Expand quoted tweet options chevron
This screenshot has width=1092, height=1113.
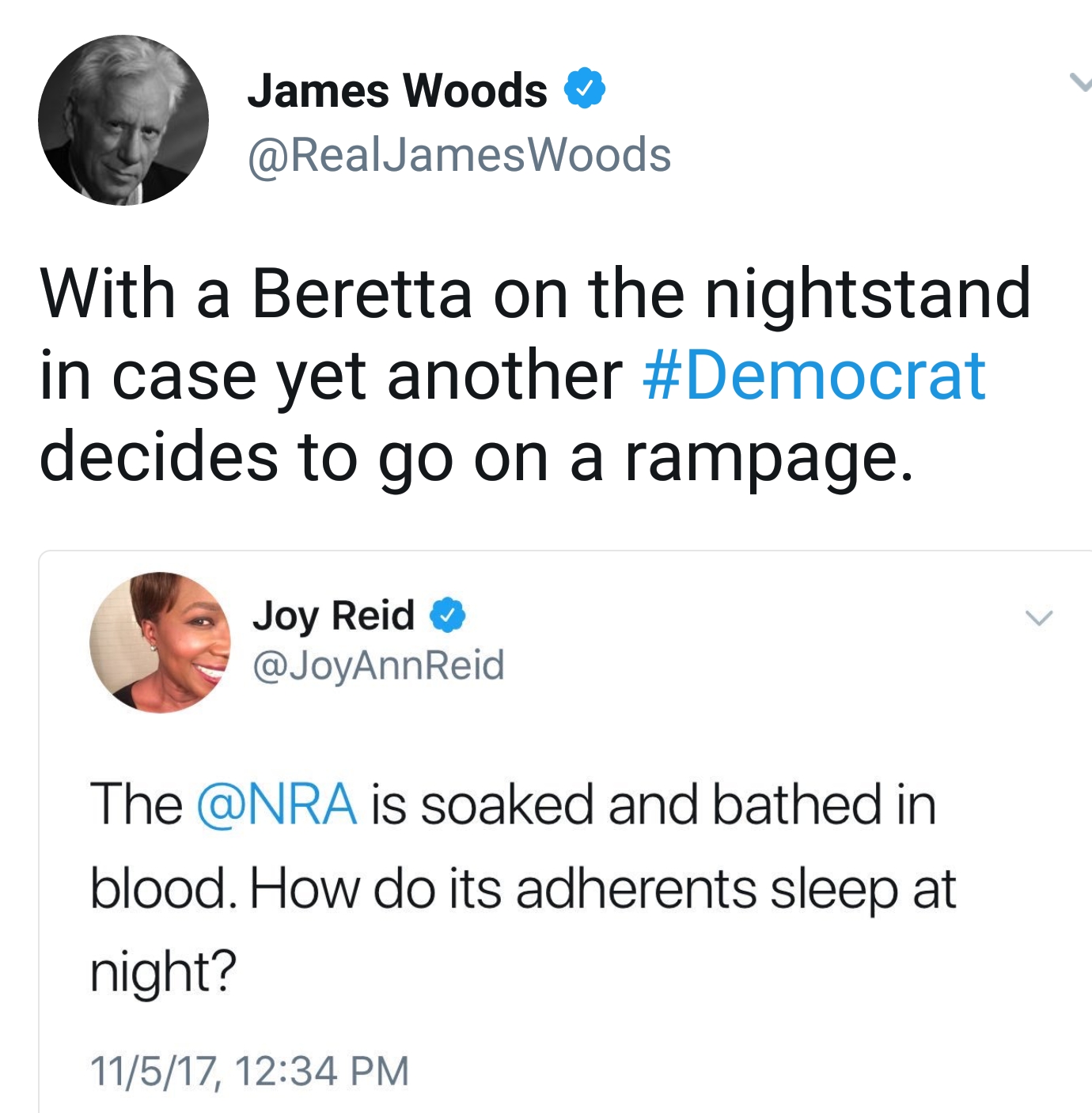click(x=1039, y=617)
